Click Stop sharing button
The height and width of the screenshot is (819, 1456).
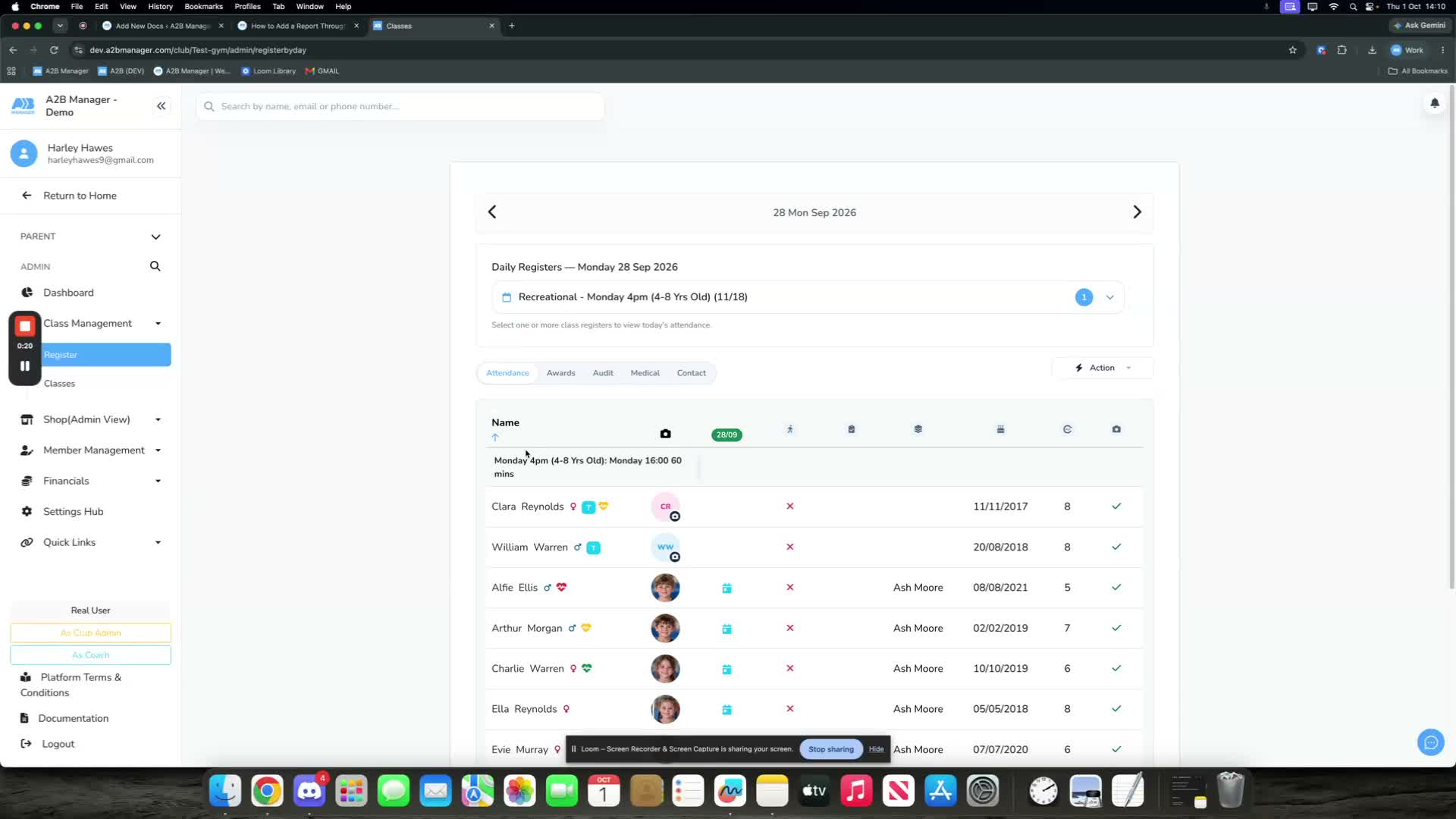pyautogui.click(x=830, y=749)
